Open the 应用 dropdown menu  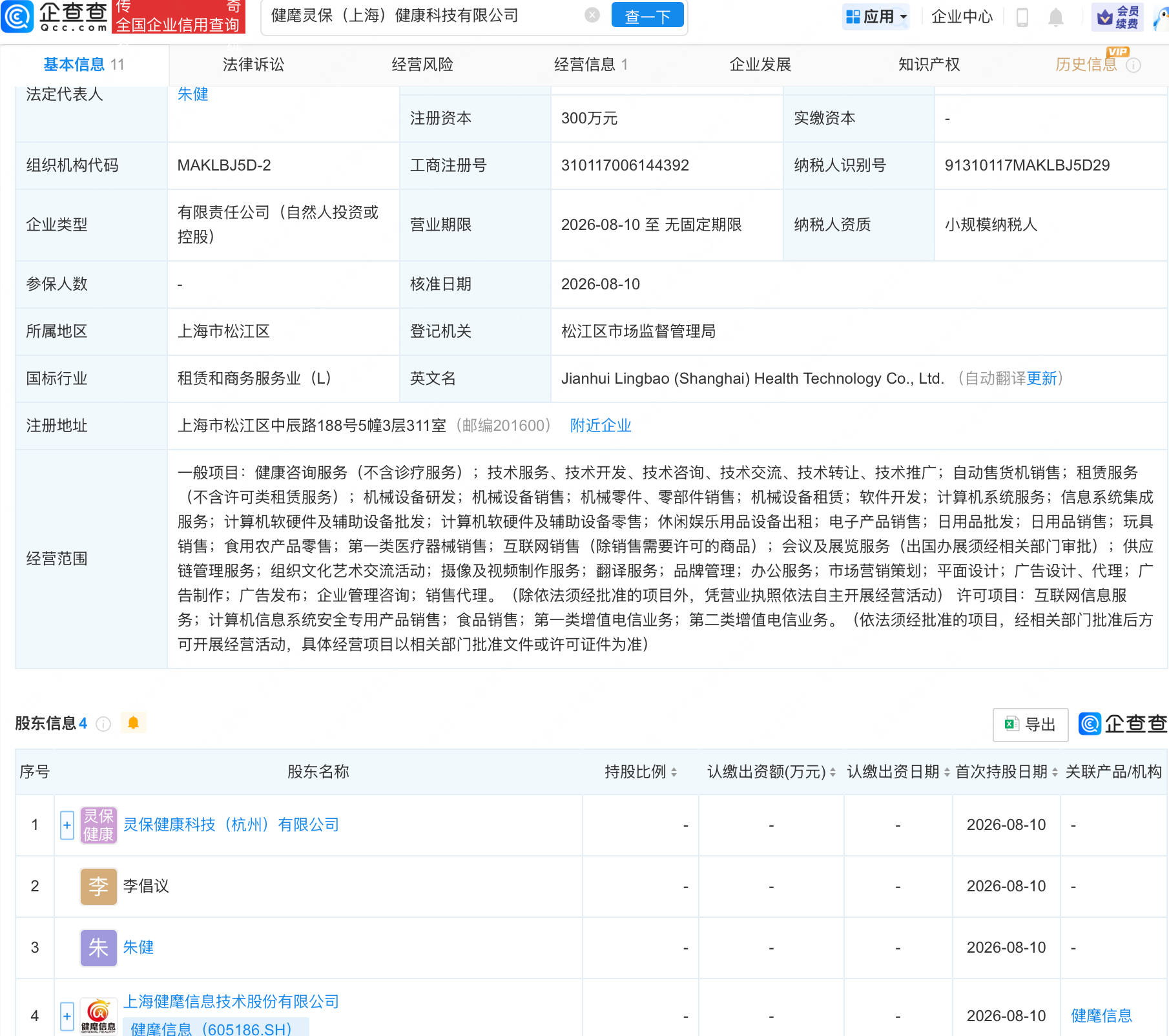(x=876, y=17)
